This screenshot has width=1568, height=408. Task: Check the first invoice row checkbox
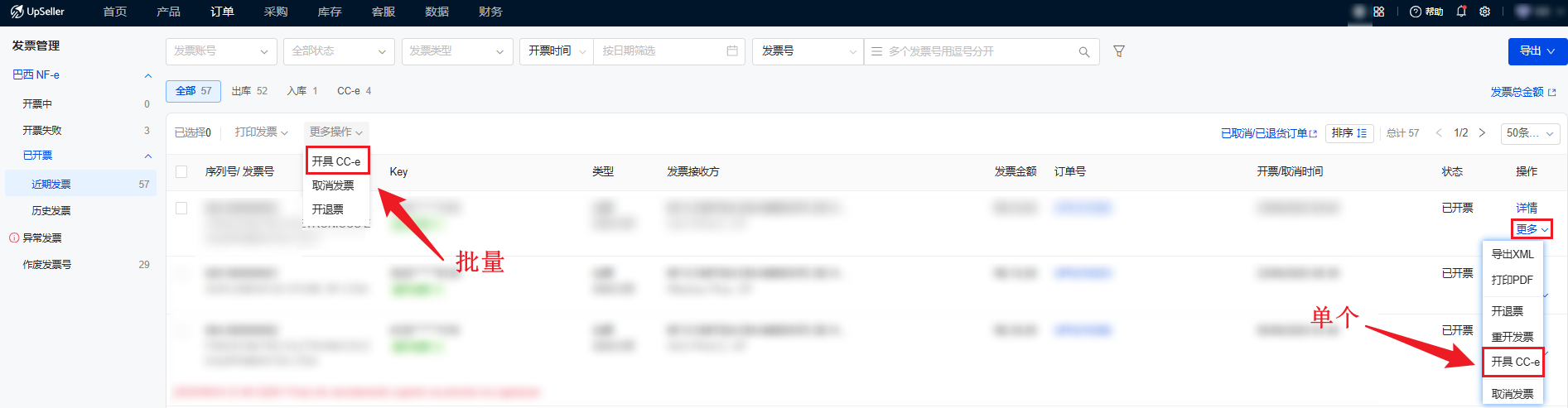[x=181, y=209]
